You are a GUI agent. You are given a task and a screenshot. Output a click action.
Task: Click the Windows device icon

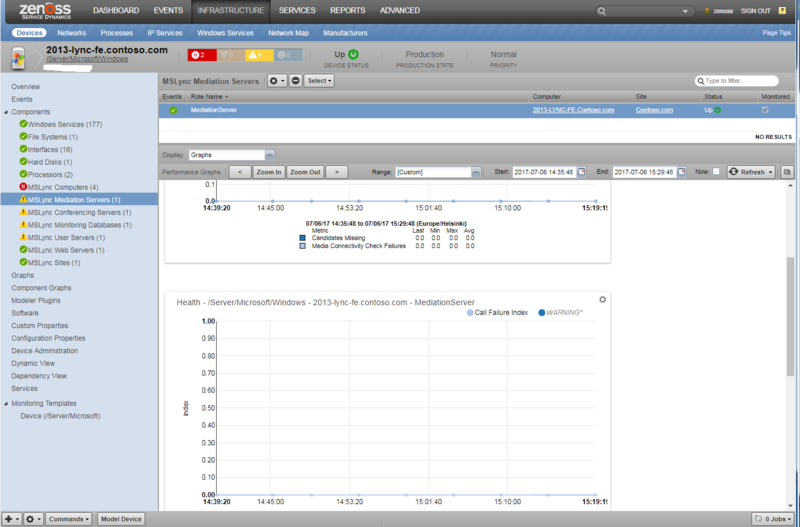(18, 58)
